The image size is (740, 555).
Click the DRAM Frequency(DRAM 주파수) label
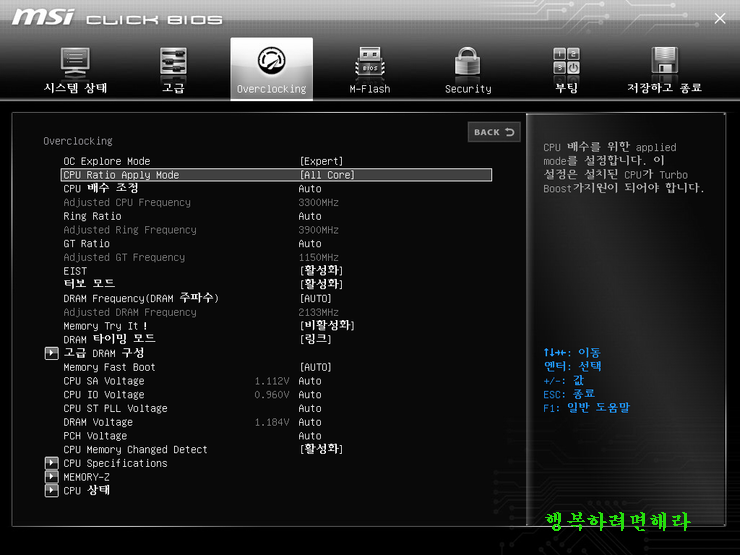point(141,298)
